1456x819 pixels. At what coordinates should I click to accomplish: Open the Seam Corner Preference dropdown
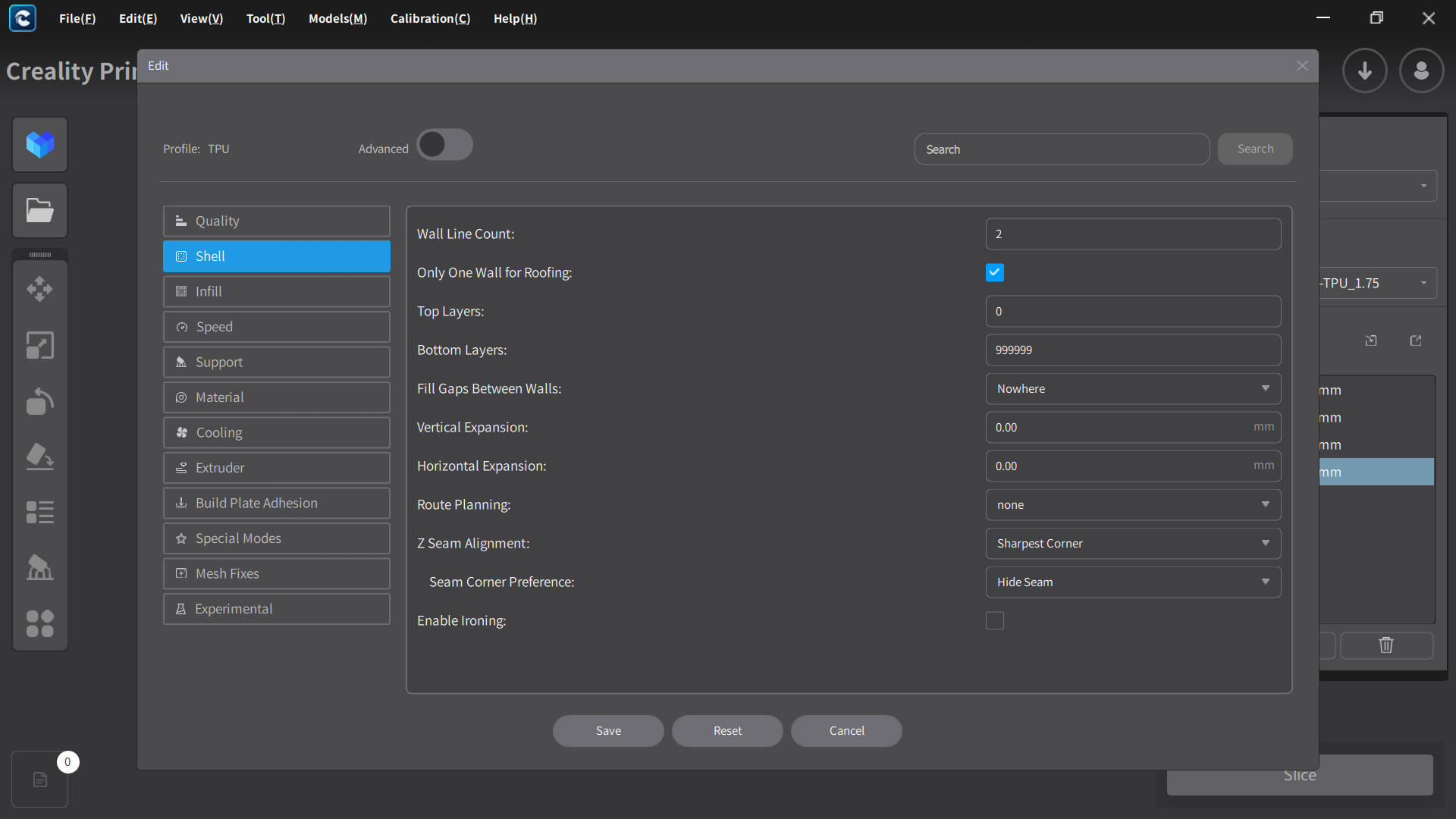[x=1133, y=582]
